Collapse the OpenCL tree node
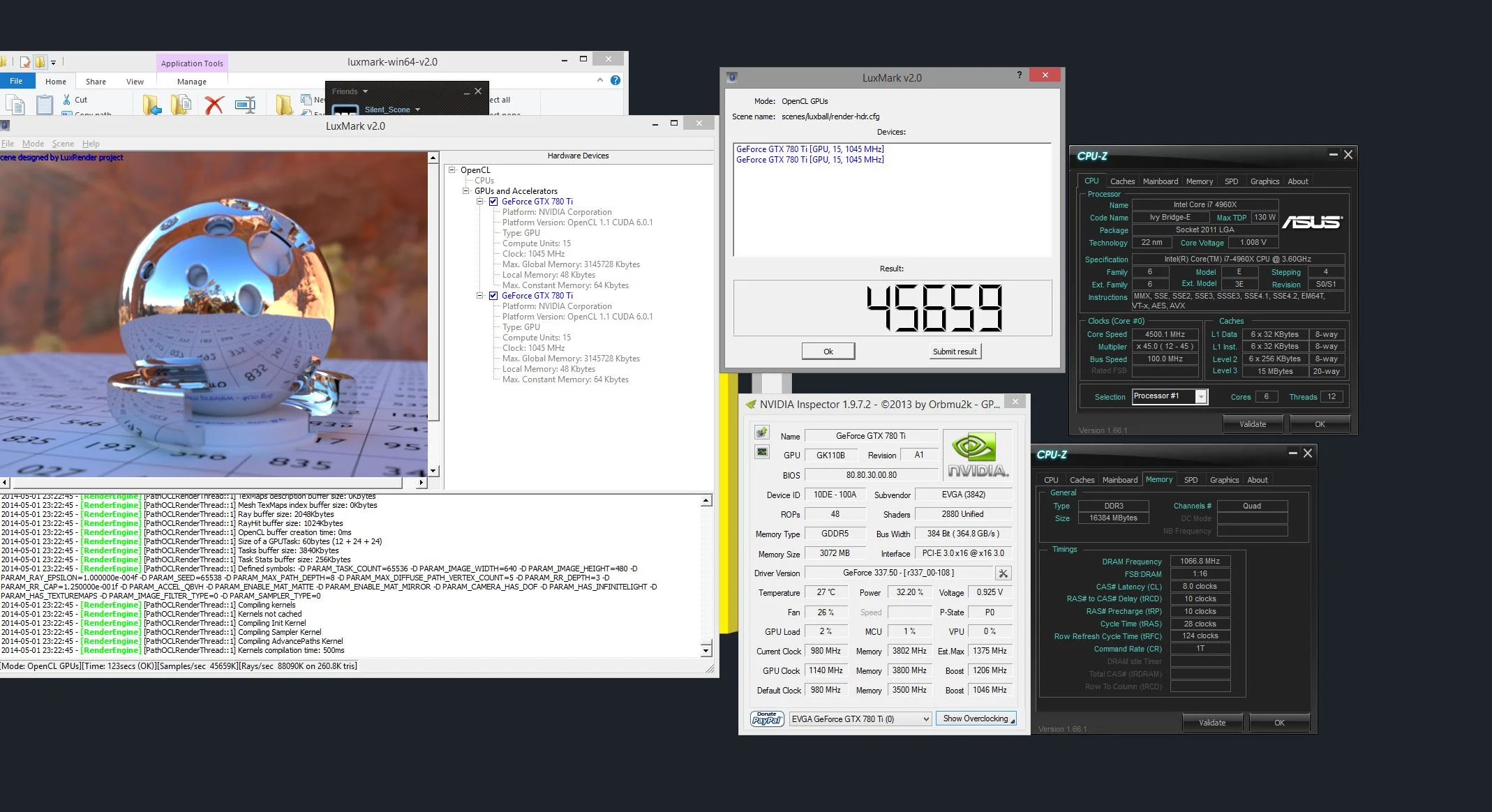The image size is (1492, 812). pos(452,170)
